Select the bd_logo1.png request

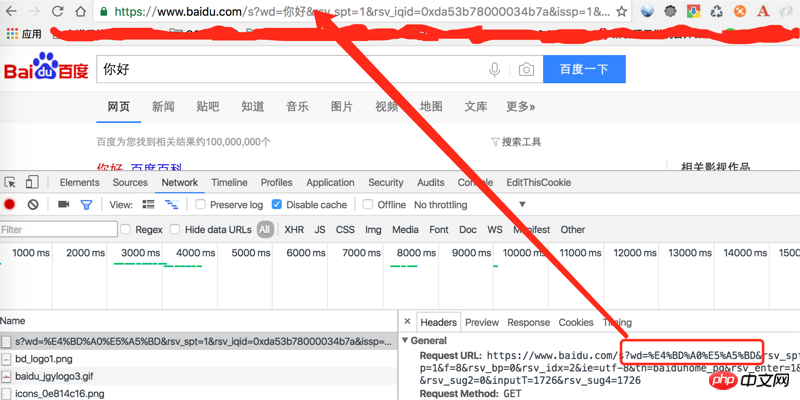pos(198,359)
